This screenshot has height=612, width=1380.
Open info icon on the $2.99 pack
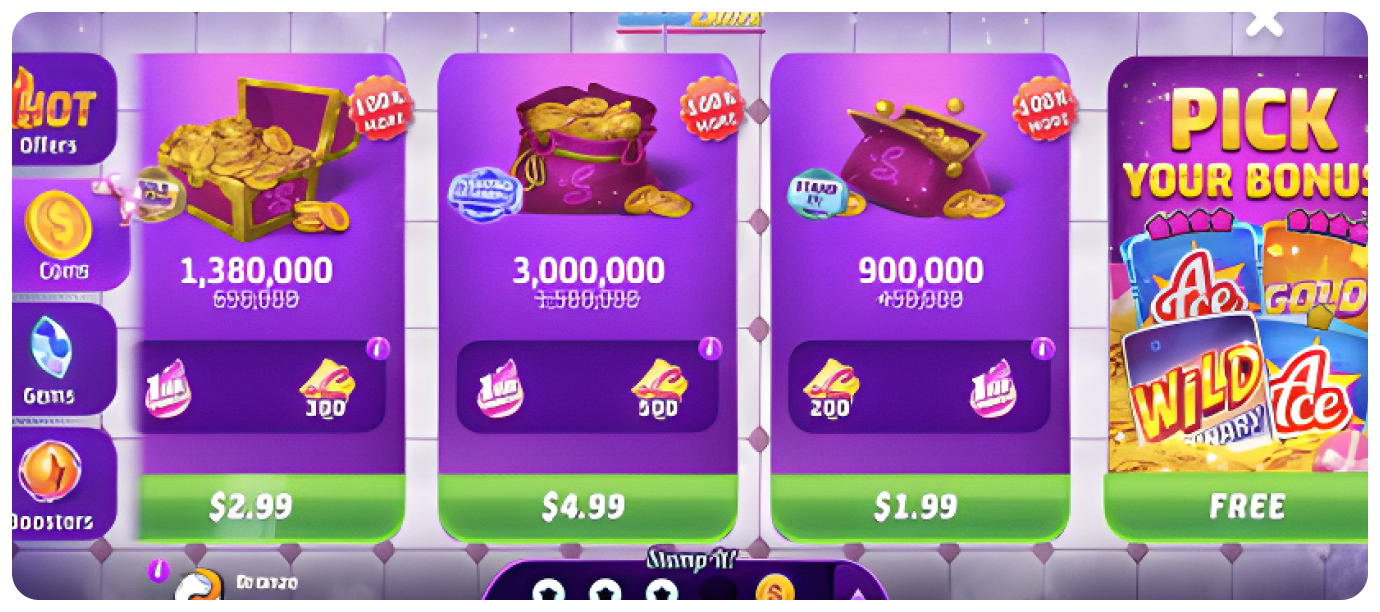pyautogui.click(x=378, y=348)
